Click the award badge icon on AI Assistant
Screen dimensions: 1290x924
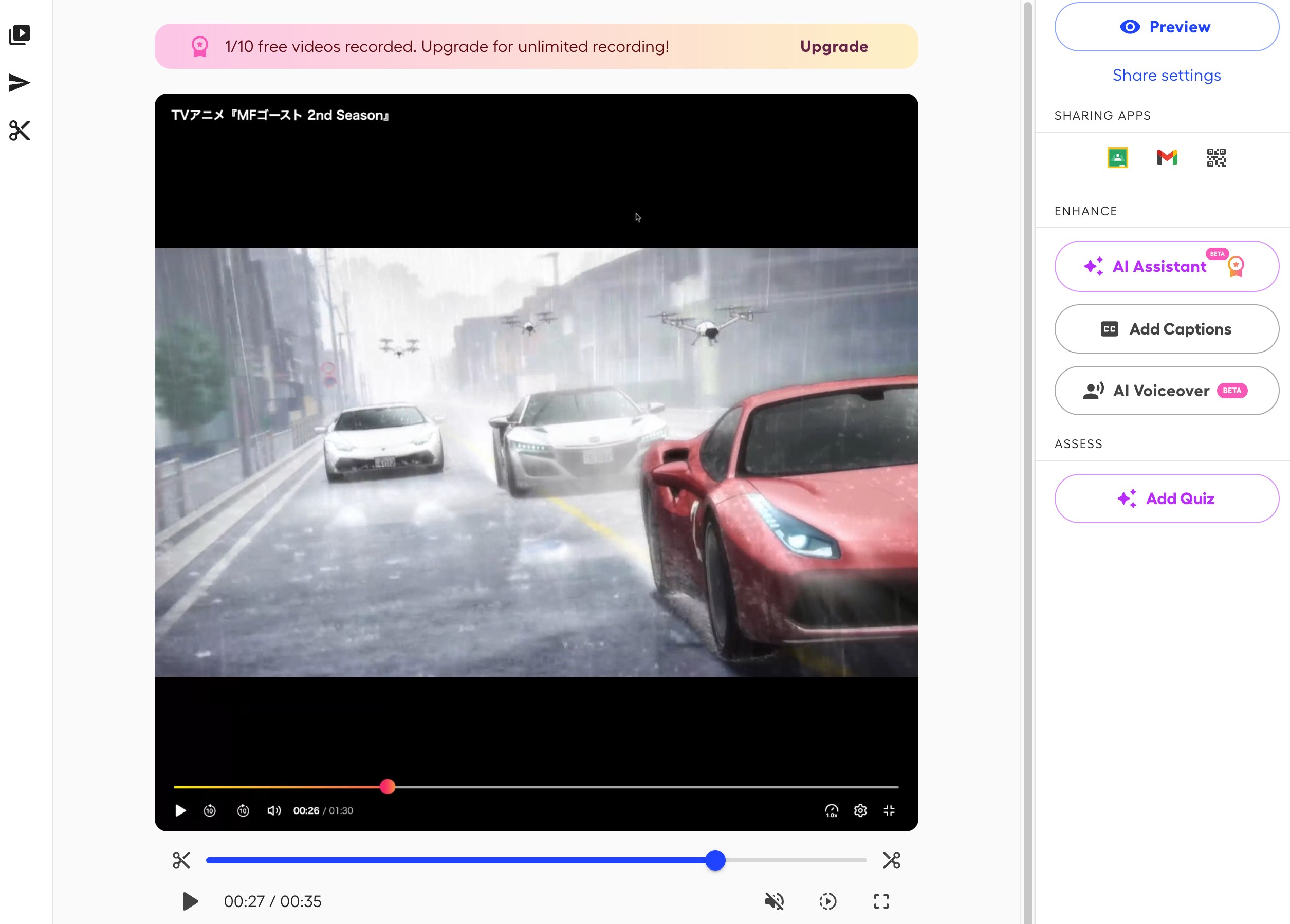(x=1236, y=267)
